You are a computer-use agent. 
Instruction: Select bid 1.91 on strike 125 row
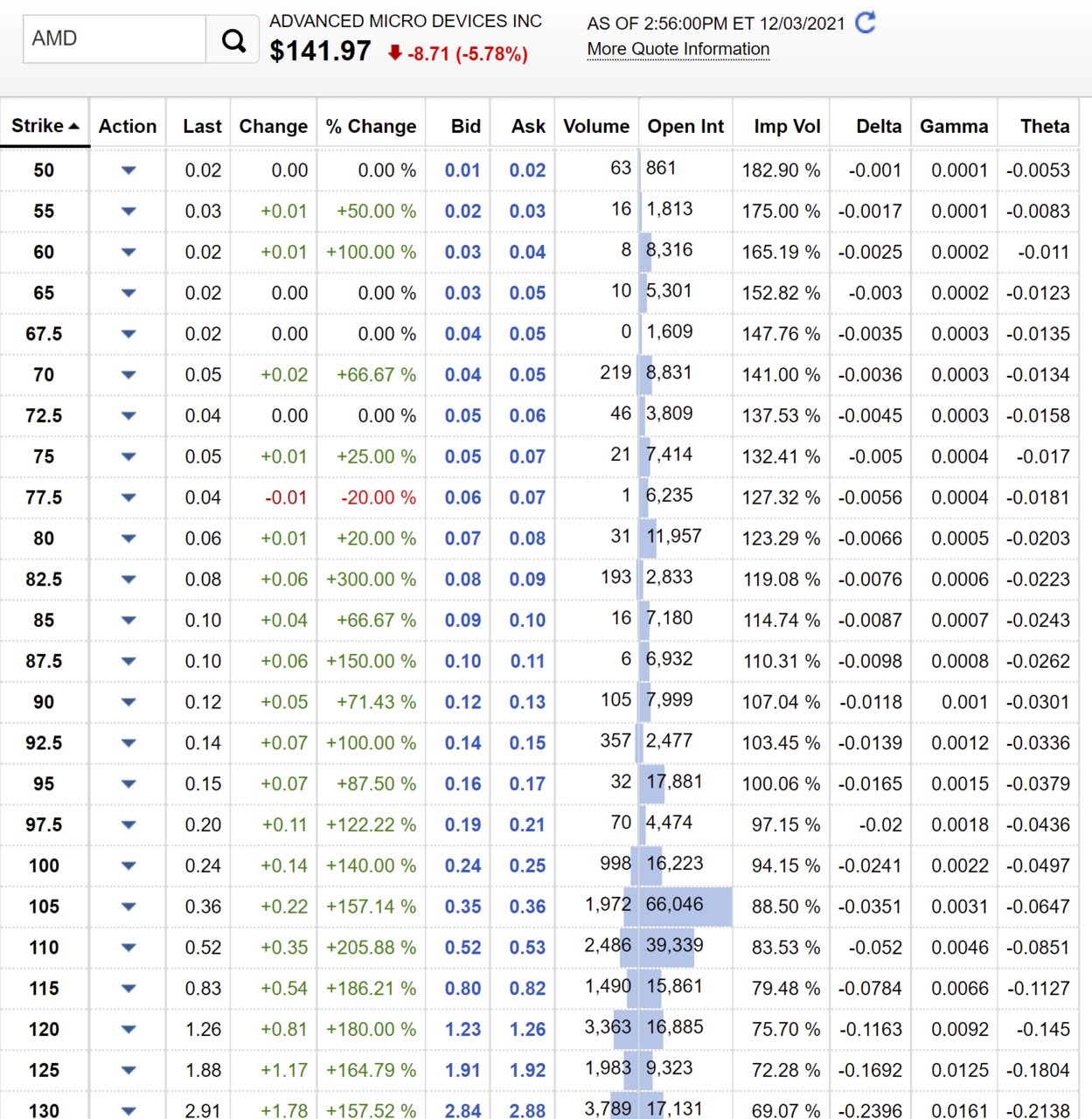tap(463, 1070)
